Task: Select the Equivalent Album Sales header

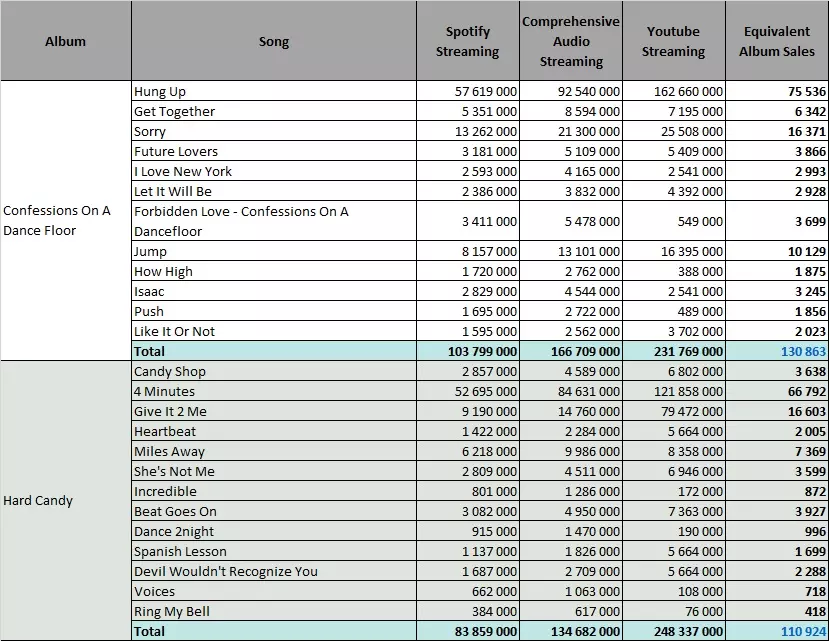Action: (x=777, y=41)
